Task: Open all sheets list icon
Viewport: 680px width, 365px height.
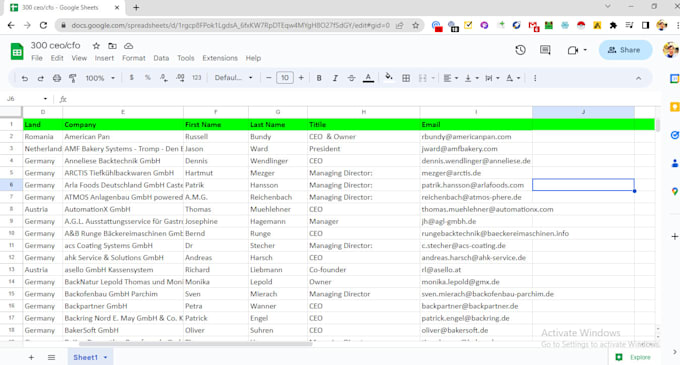Action: (x=51, y=358)
